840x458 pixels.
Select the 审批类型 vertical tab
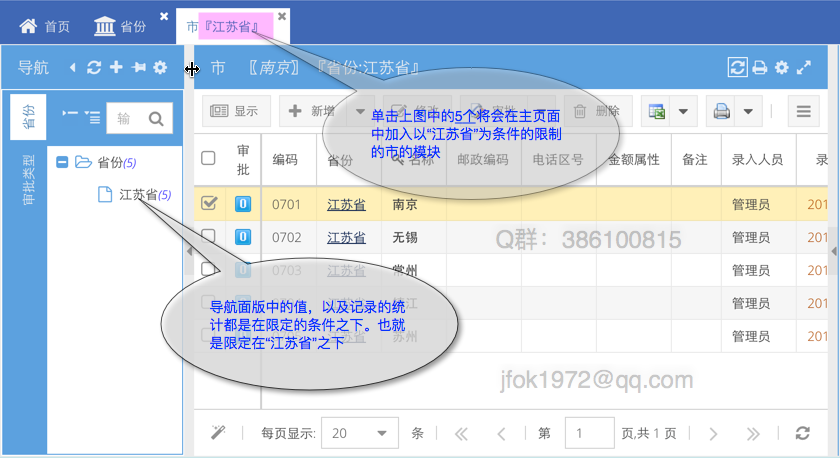point(28,181)
